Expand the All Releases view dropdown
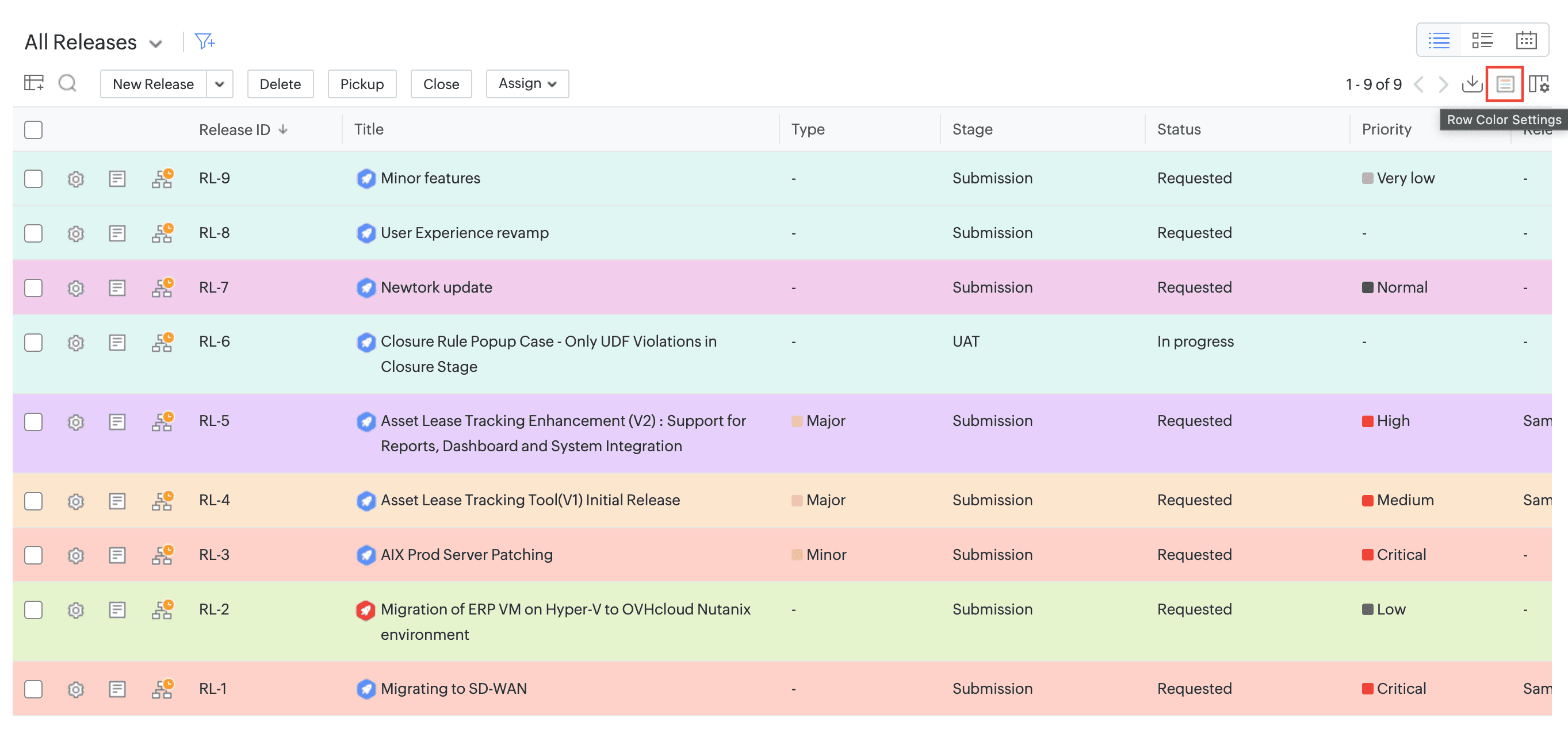The image size is (1568, 745). click(x=156, y=43)
